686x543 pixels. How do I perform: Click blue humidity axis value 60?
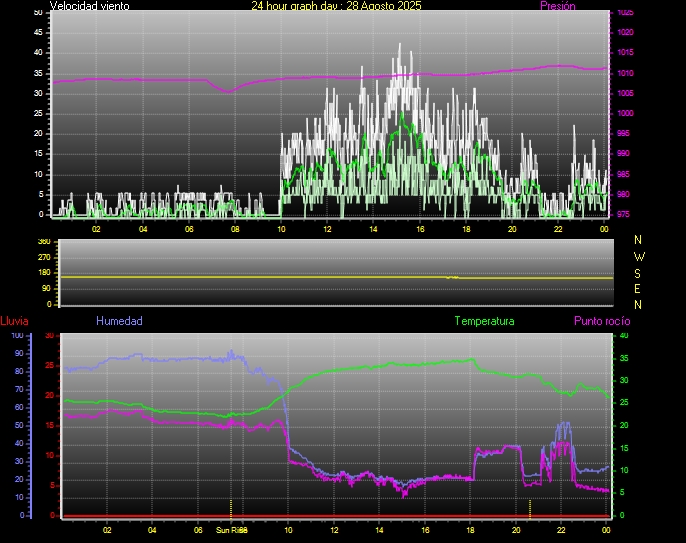tap(19, 407)
